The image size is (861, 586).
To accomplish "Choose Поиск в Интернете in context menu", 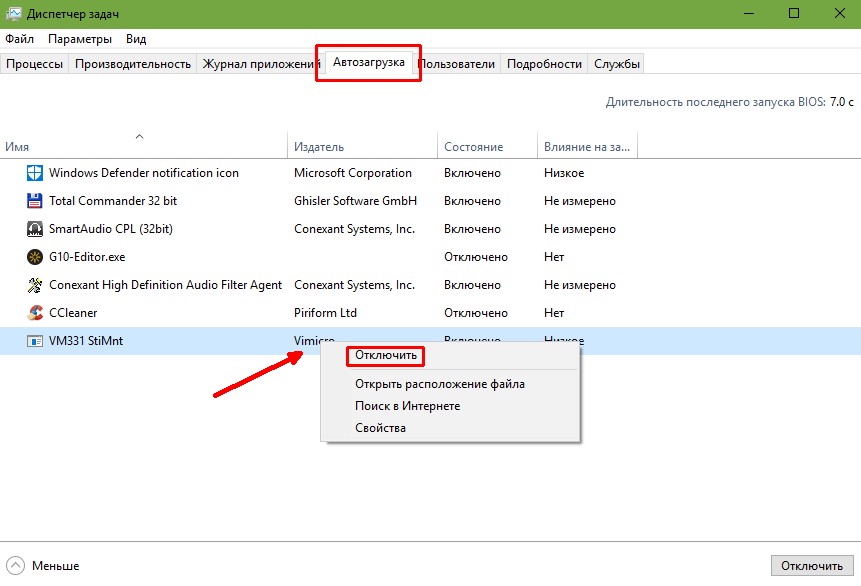I will 407,406.
